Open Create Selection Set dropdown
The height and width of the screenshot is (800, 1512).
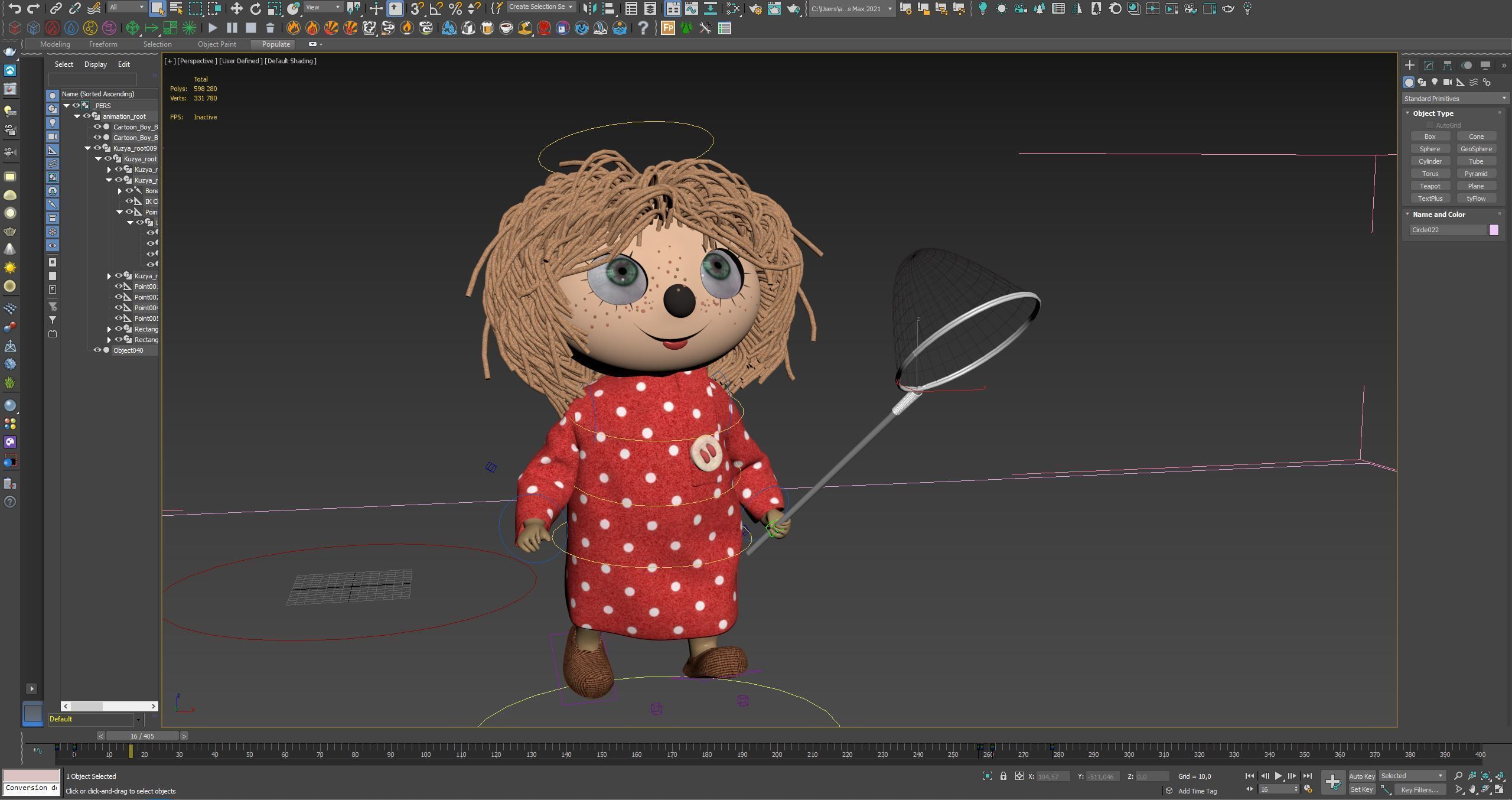540,7
